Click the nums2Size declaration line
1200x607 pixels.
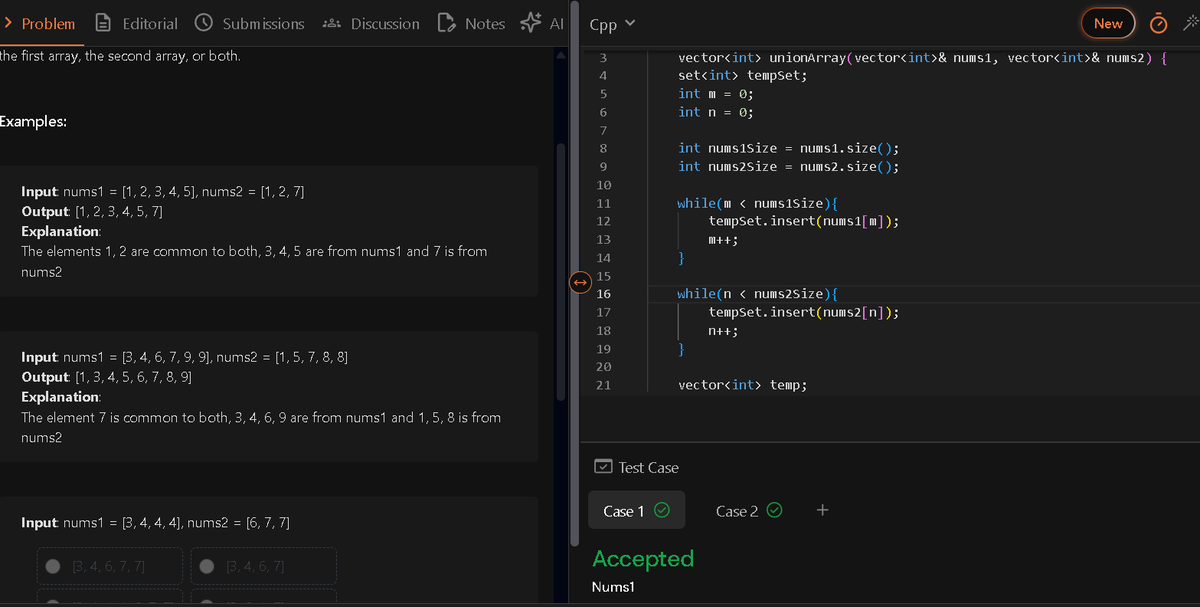coord(789,167)
